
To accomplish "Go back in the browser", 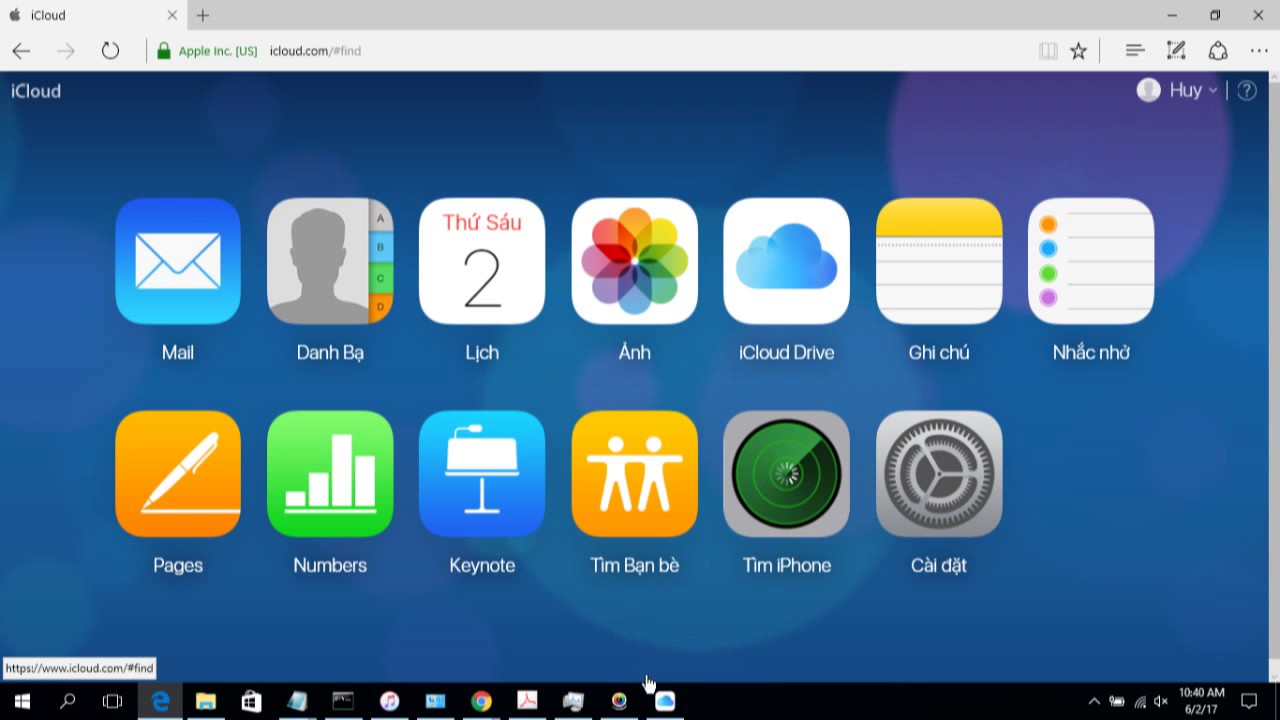I will [21, 51].
